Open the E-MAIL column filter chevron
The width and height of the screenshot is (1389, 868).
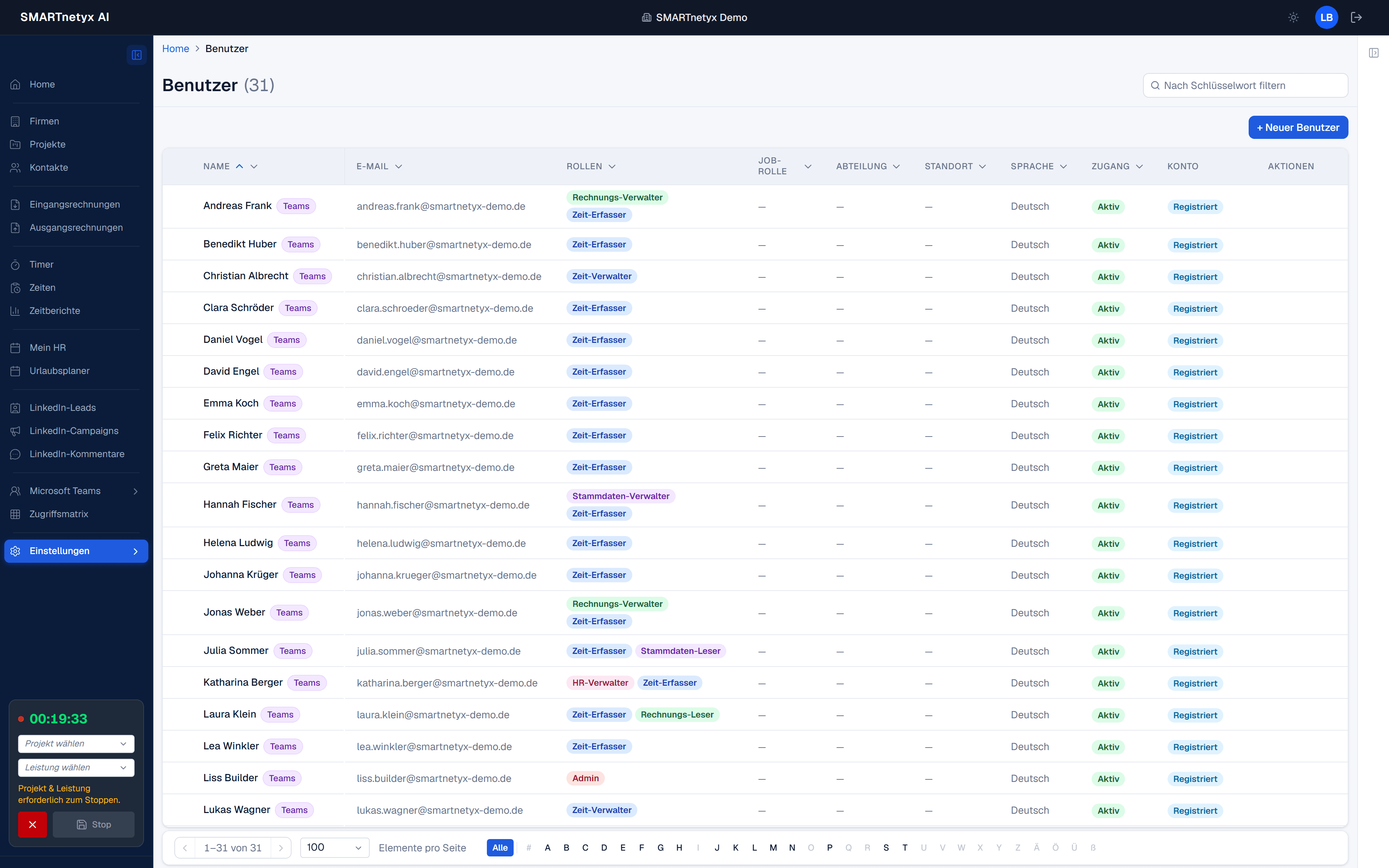[398, 166]
